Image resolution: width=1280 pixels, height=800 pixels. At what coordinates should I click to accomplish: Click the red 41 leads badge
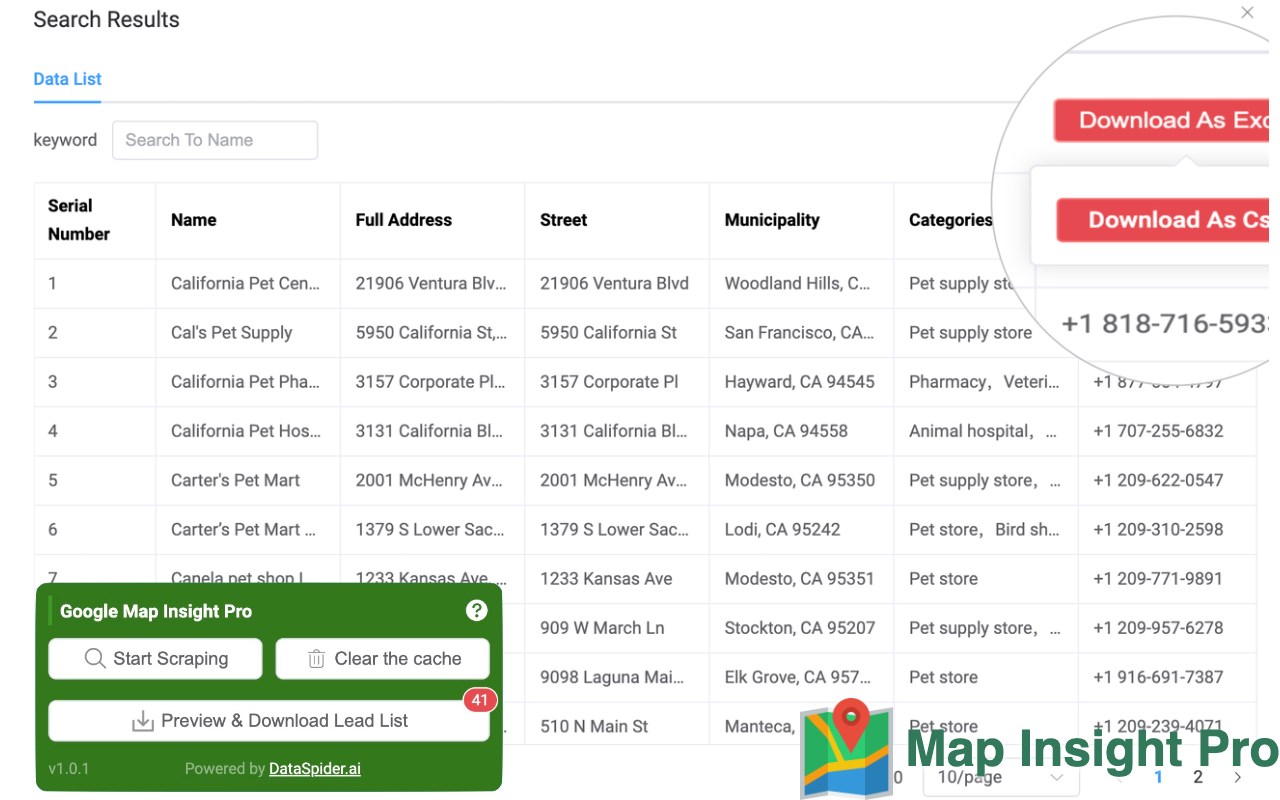point(480,700)
